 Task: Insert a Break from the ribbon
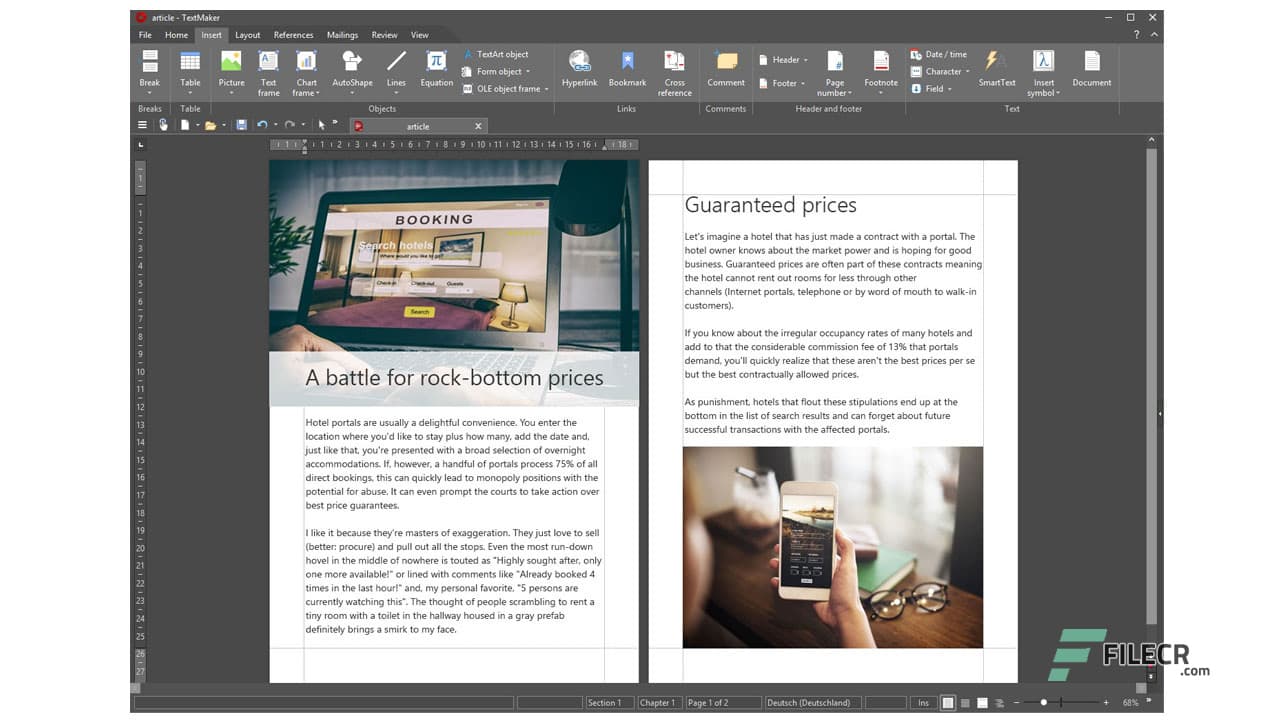(x=149, y=68)
